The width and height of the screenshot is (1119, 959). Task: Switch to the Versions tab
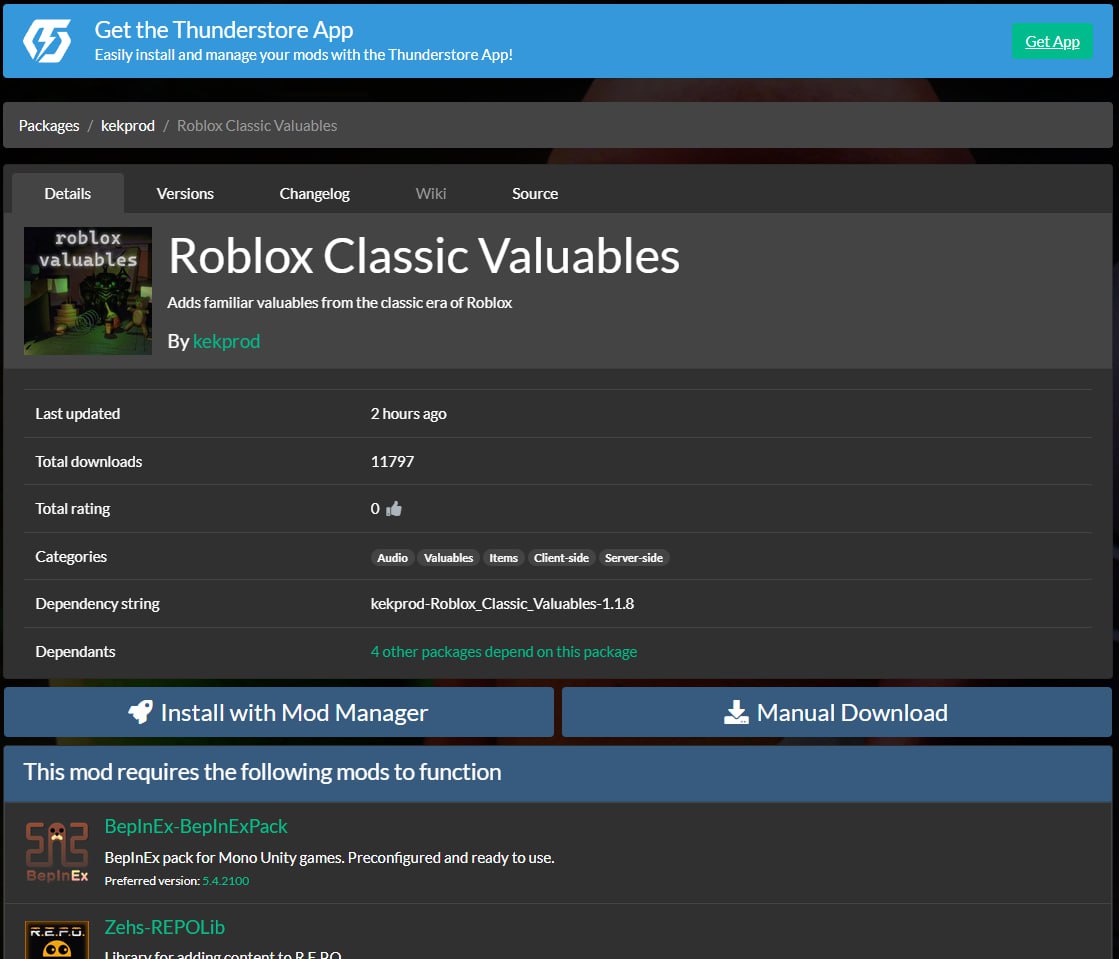(185, 193)
